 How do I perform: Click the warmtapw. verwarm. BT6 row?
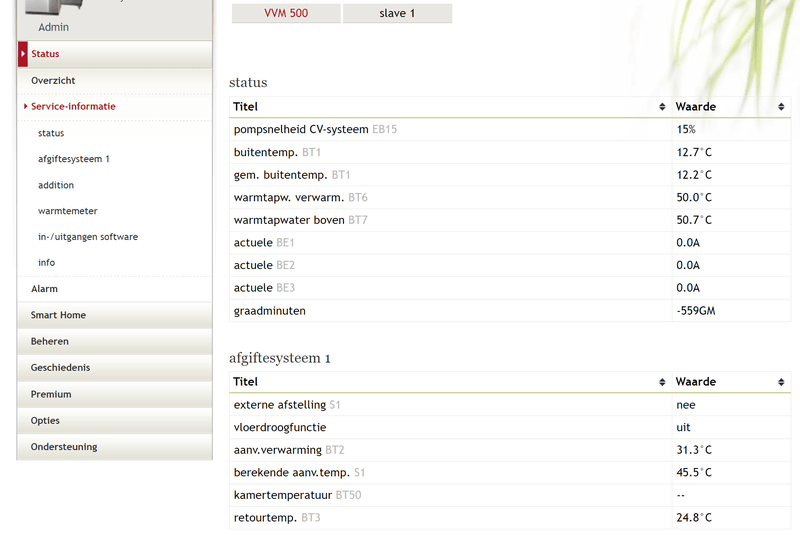pos(510,198)
